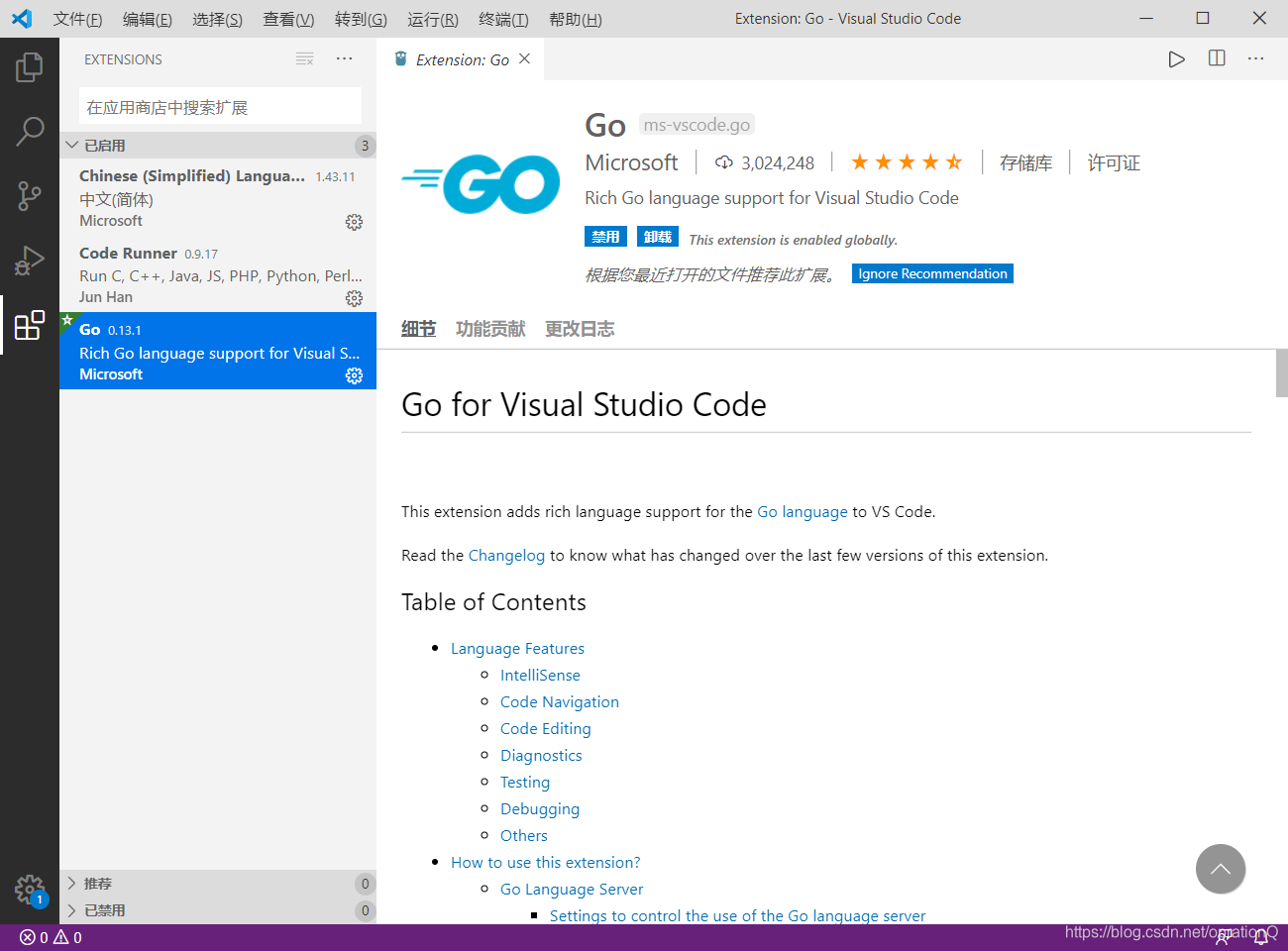Viewport: 1288px width, 951px height.
Task: Click the install count download icon
Action: click(724, 162)
